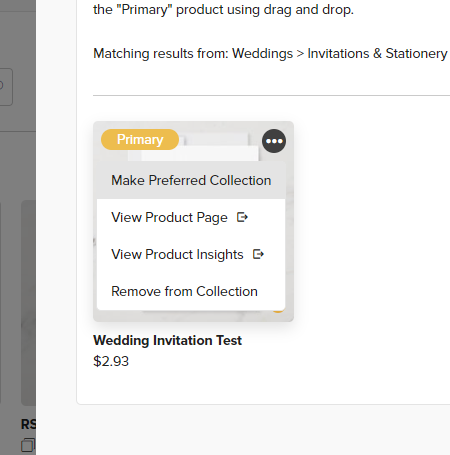The width and height of the screenshot is (450, 455).
Task: Choose View Product Insights menu entry
Action: click(x=191, y=254)
